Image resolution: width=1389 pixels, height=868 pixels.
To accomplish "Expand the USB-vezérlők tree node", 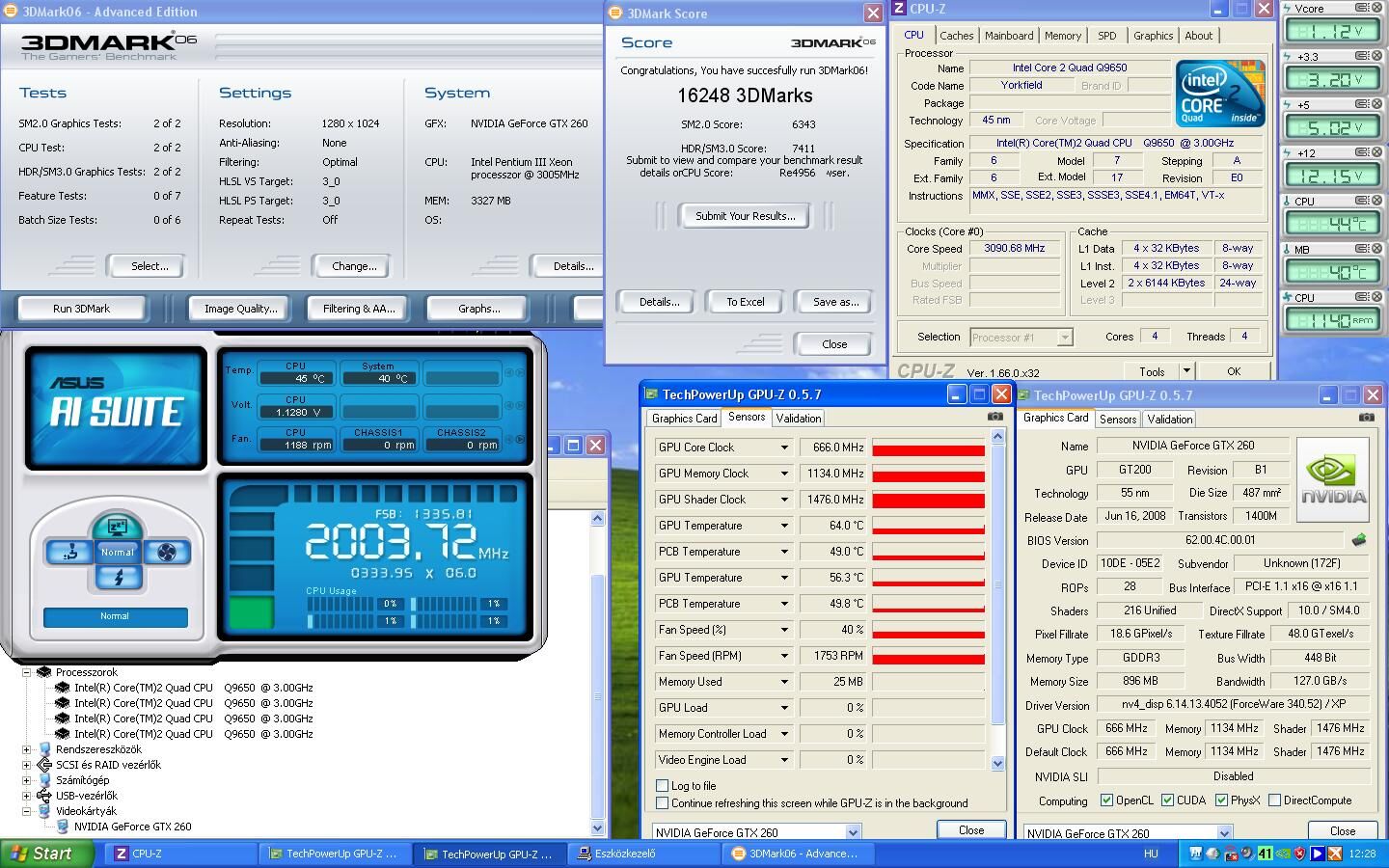I will pyautogui.click(x=27, y=796).
